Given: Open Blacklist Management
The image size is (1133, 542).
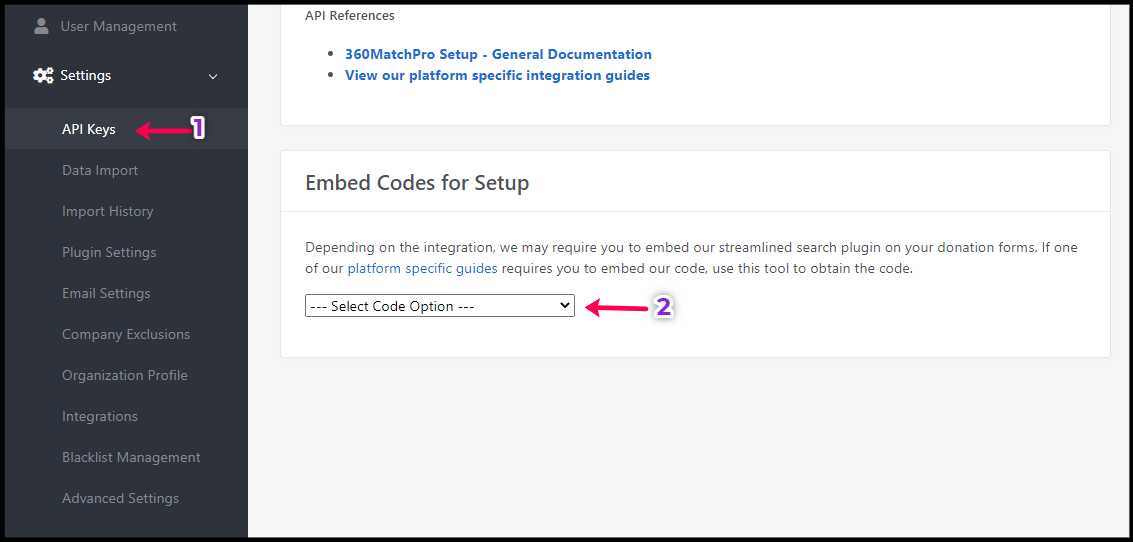Looking at the screenshot, I should 131,457.
